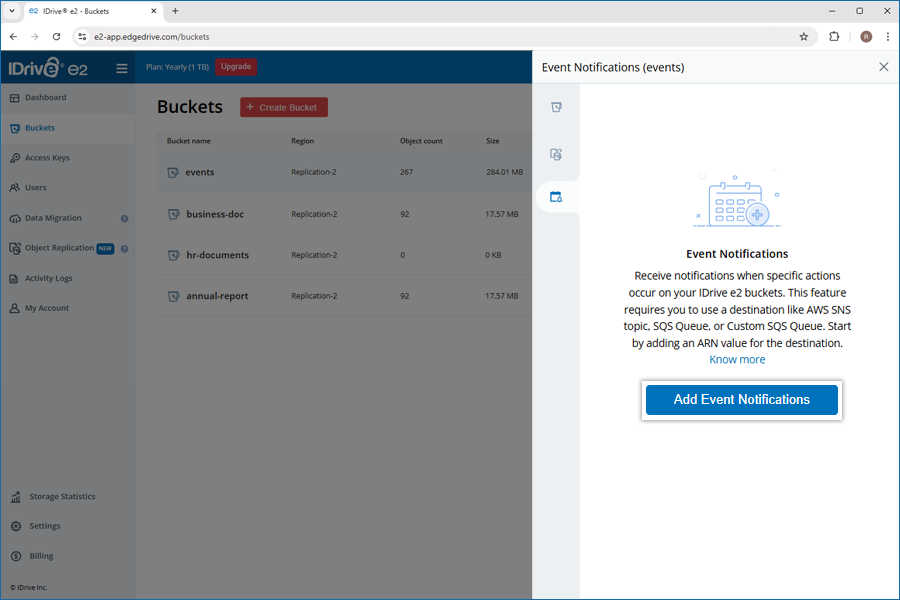Click the 267 object count value
900x600 pixels.
click(406, 172)
